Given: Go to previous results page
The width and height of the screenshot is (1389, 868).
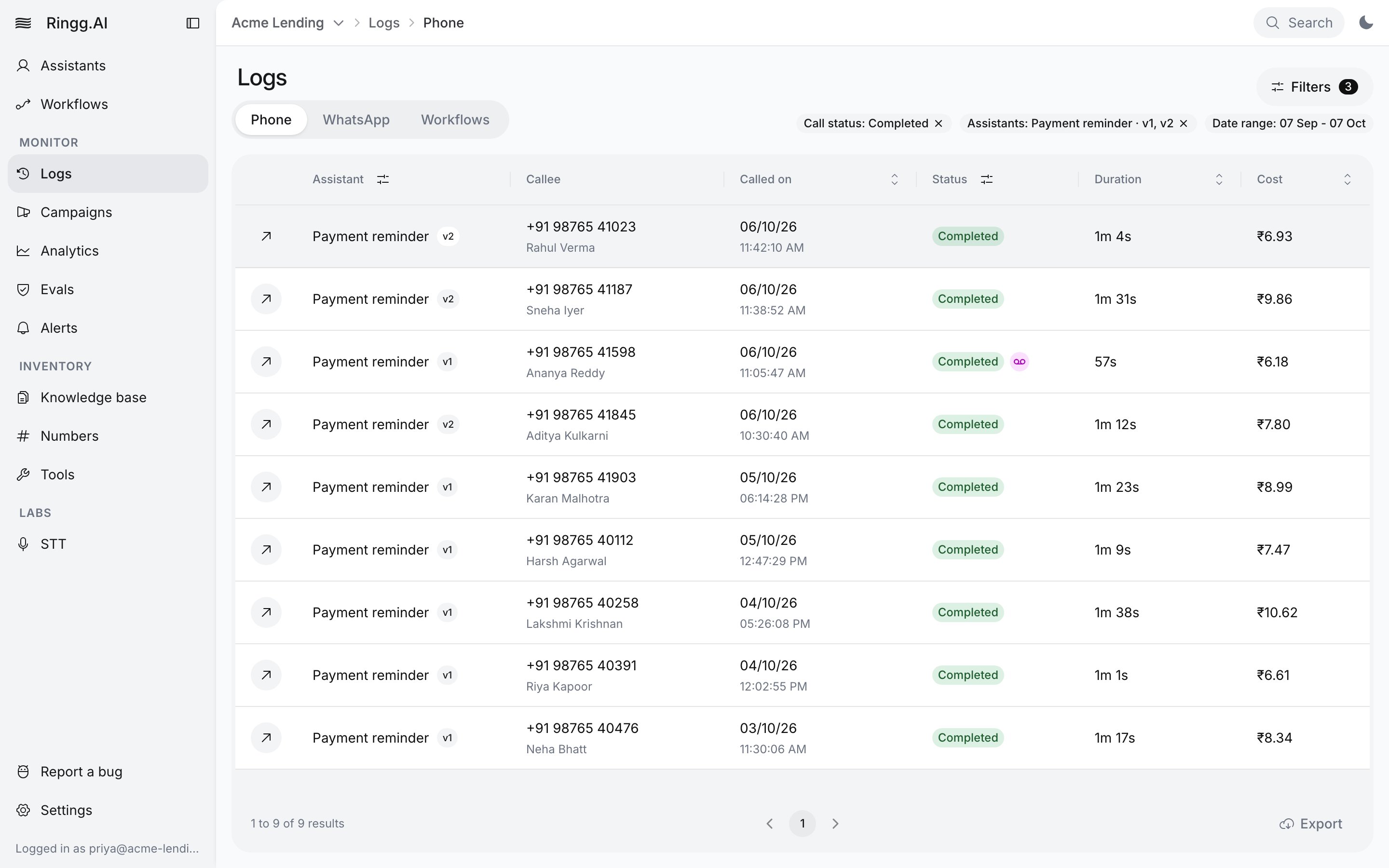Looking at the screenshot, I should point(770,823).
